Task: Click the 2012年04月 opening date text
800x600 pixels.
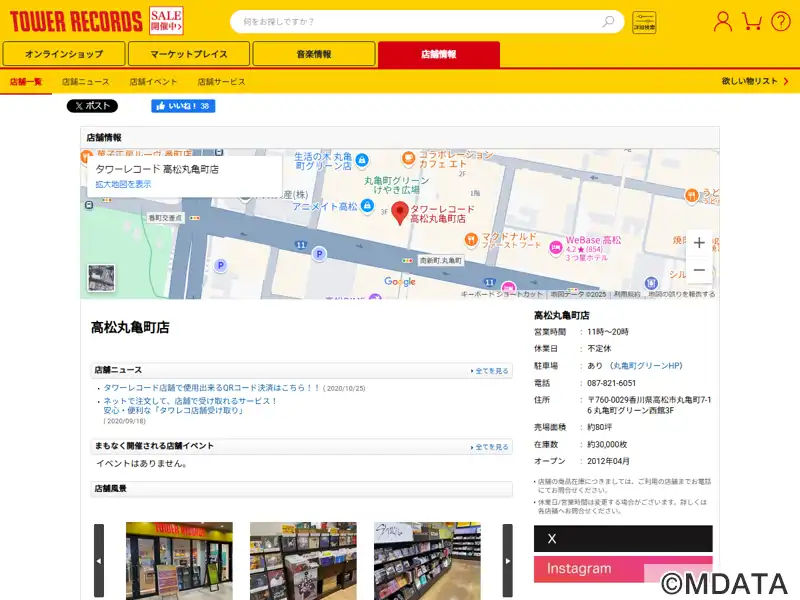Action: pyautogui.click(x=608, y=461)
